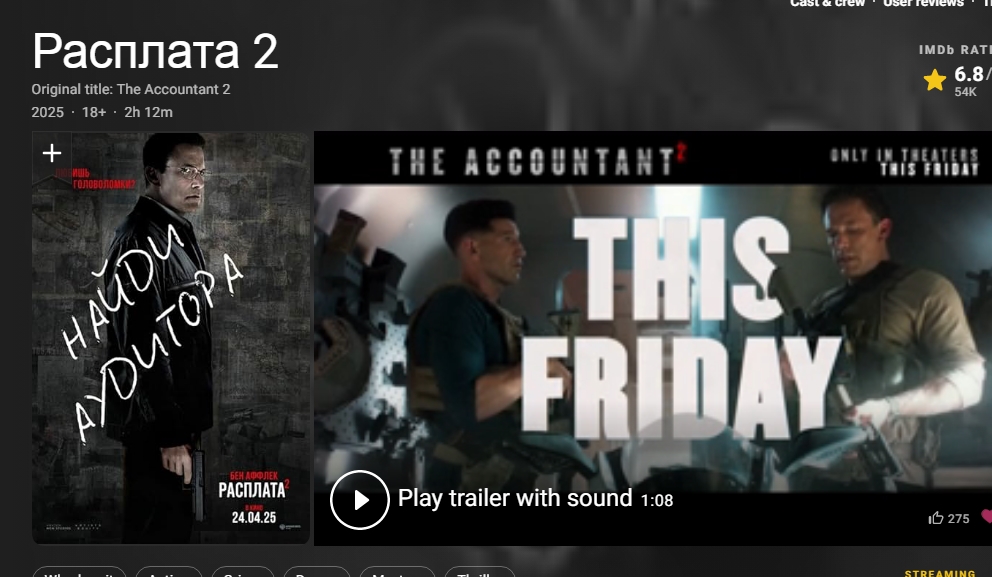Screen dimensions: 992x577
Task: Click the circular play trailer button
Action: pos(359,500)
